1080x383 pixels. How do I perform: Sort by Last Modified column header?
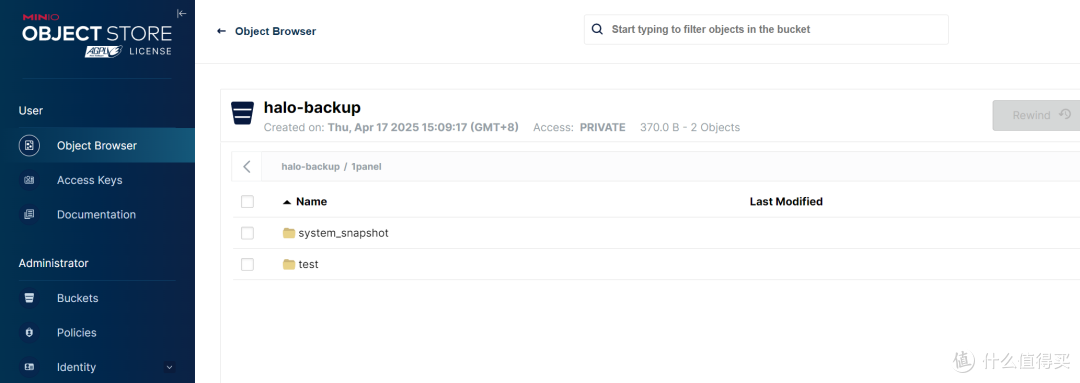[786, 202]
